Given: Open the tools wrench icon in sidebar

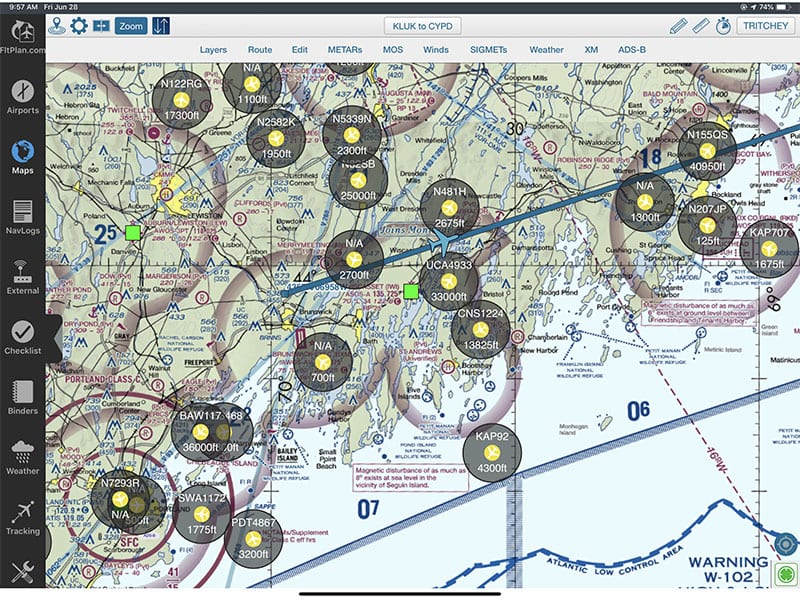Looking at the screenshot, I should coord(22,572).
